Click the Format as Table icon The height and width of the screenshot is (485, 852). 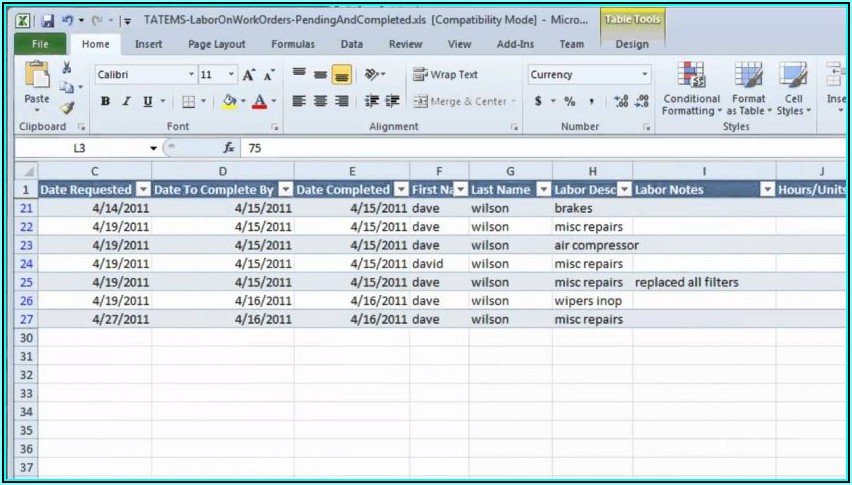point(747,89)
